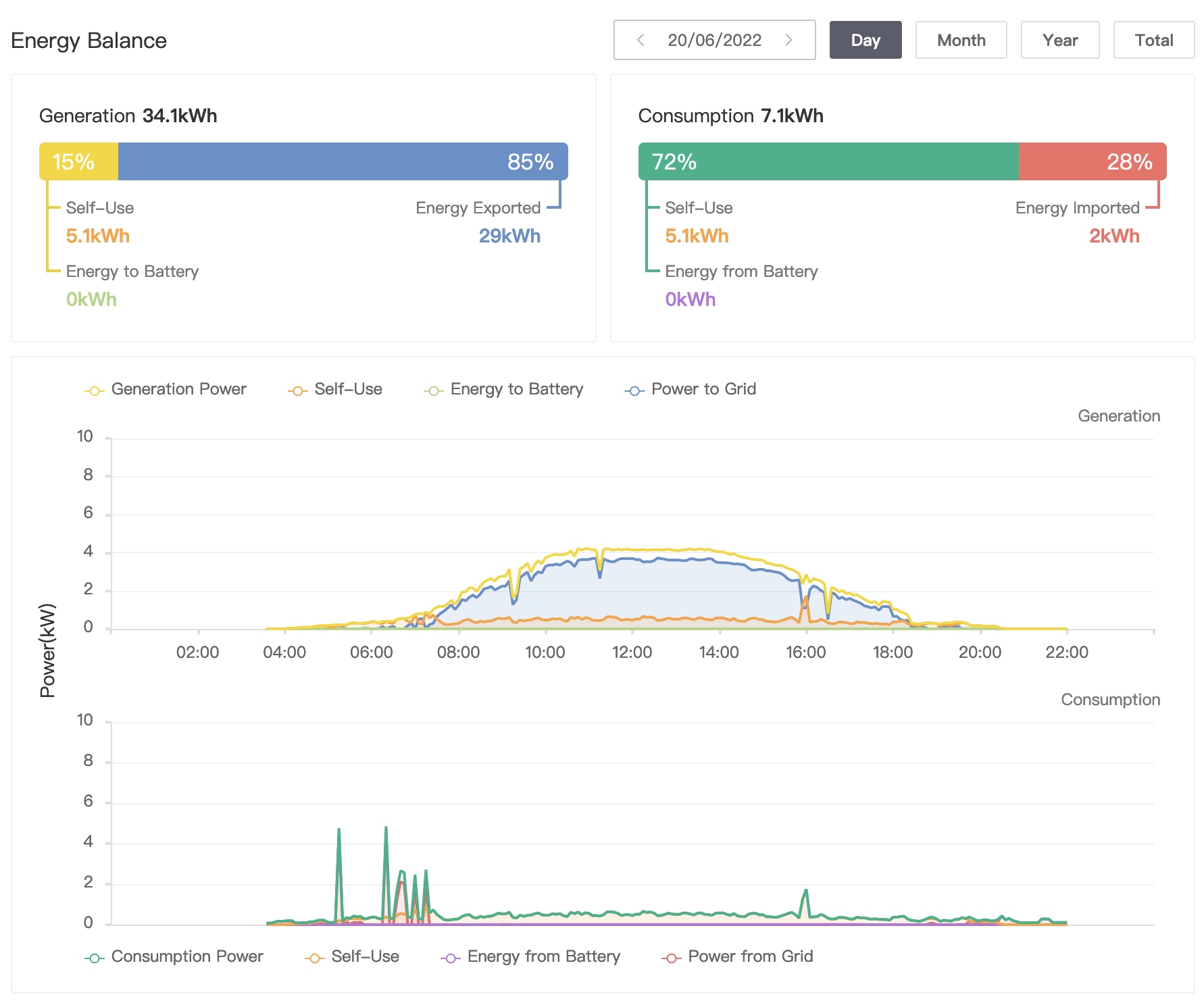Go to the previous day using left arrow

pos(640,40)
